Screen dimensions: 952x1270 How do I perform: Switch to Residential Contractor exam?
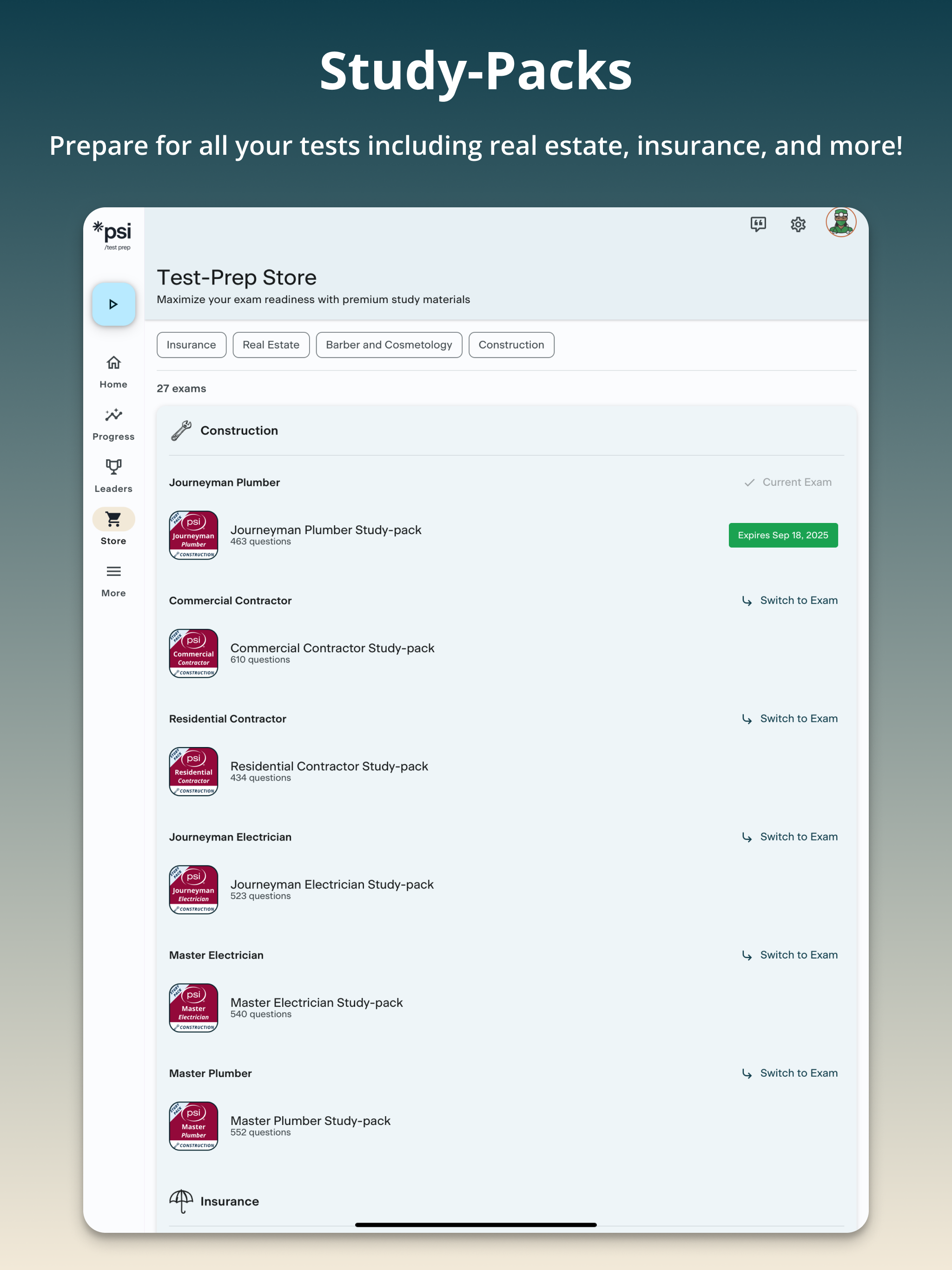(789, 719)
